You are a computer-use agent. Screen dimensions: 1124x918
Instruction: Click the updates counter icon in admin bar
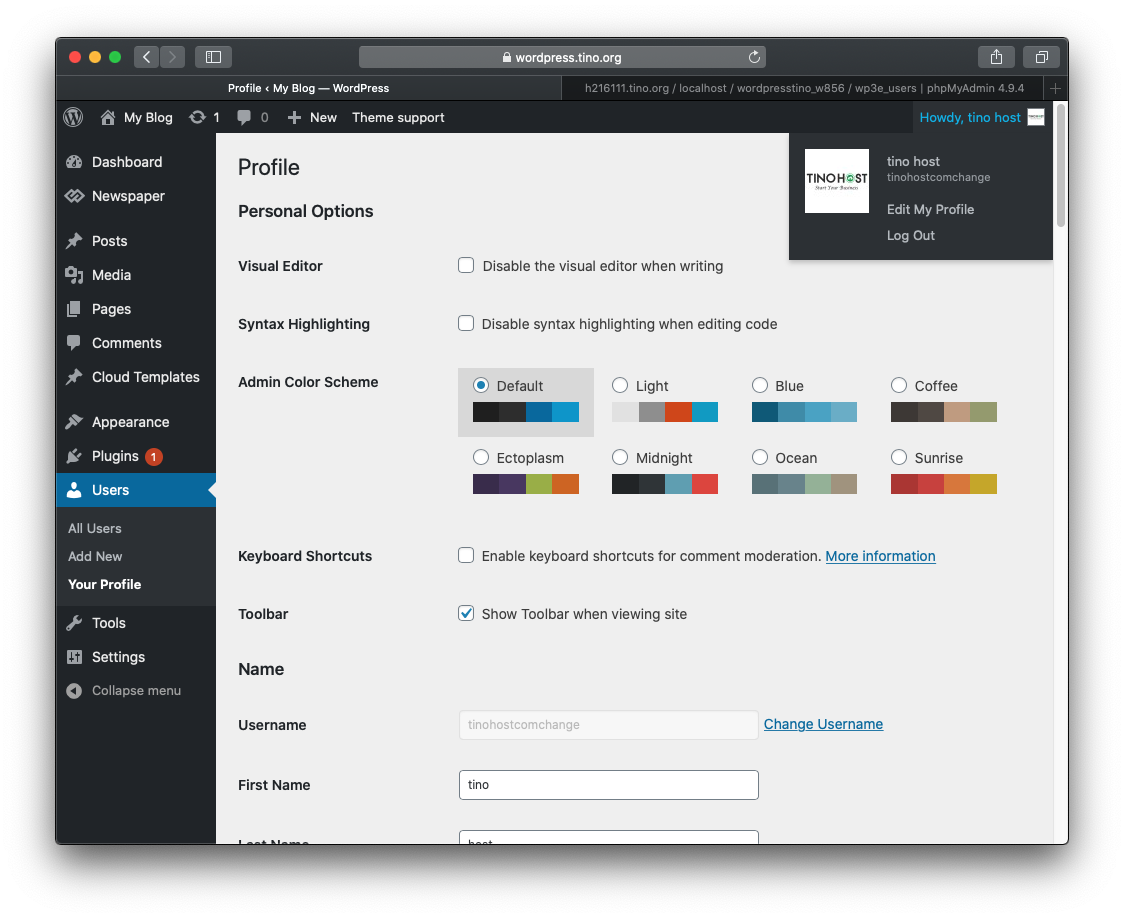pyautogui.click(x=200, y=117)
